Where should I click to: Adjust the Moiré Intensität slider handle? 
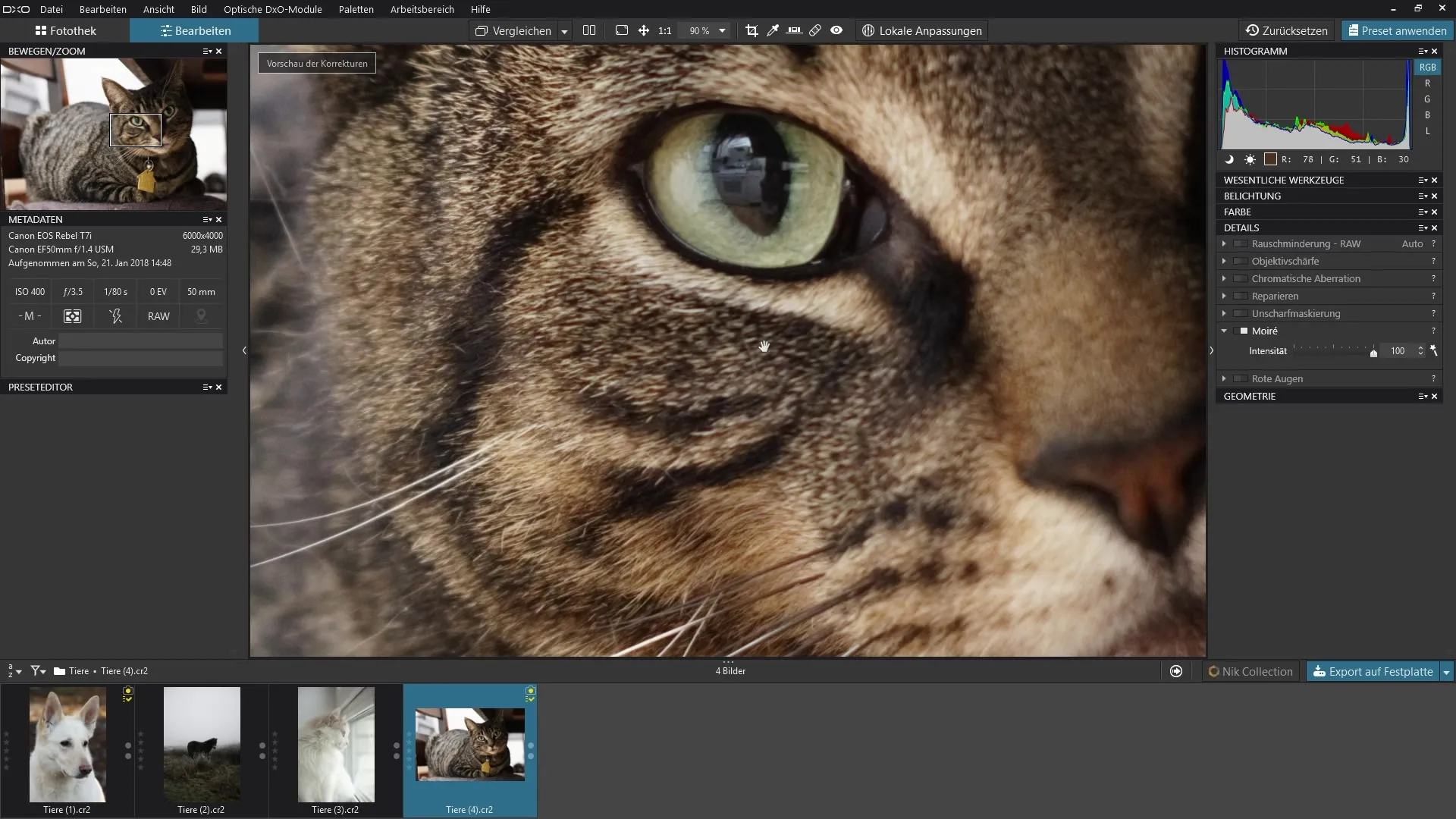[x=1373, y=353]
